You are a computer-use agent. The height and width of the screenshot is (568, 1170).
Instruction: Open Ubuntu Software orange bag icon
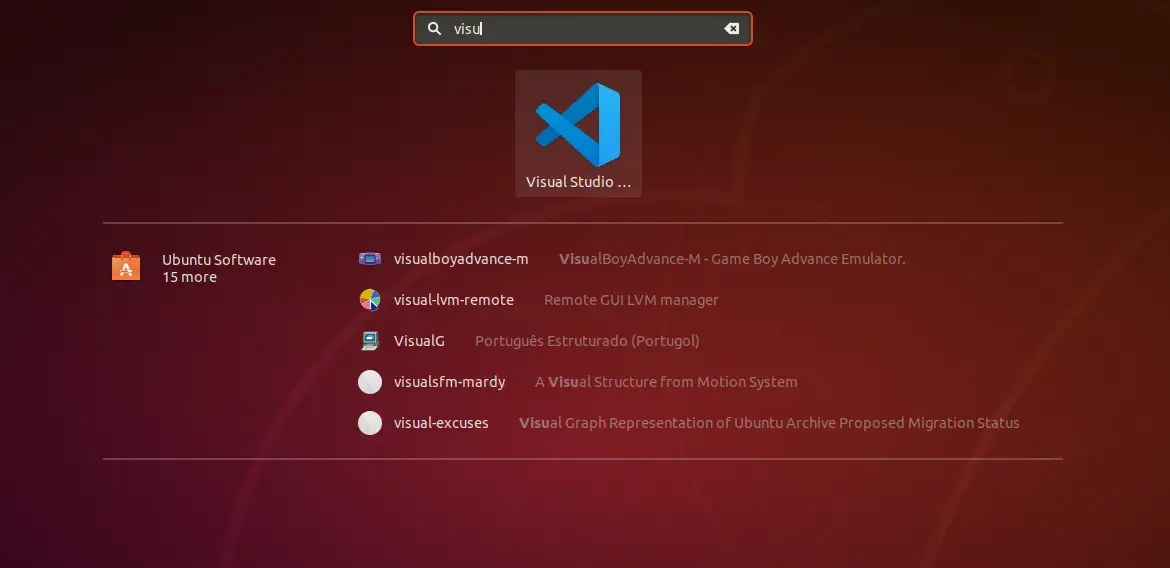(126, 266)
